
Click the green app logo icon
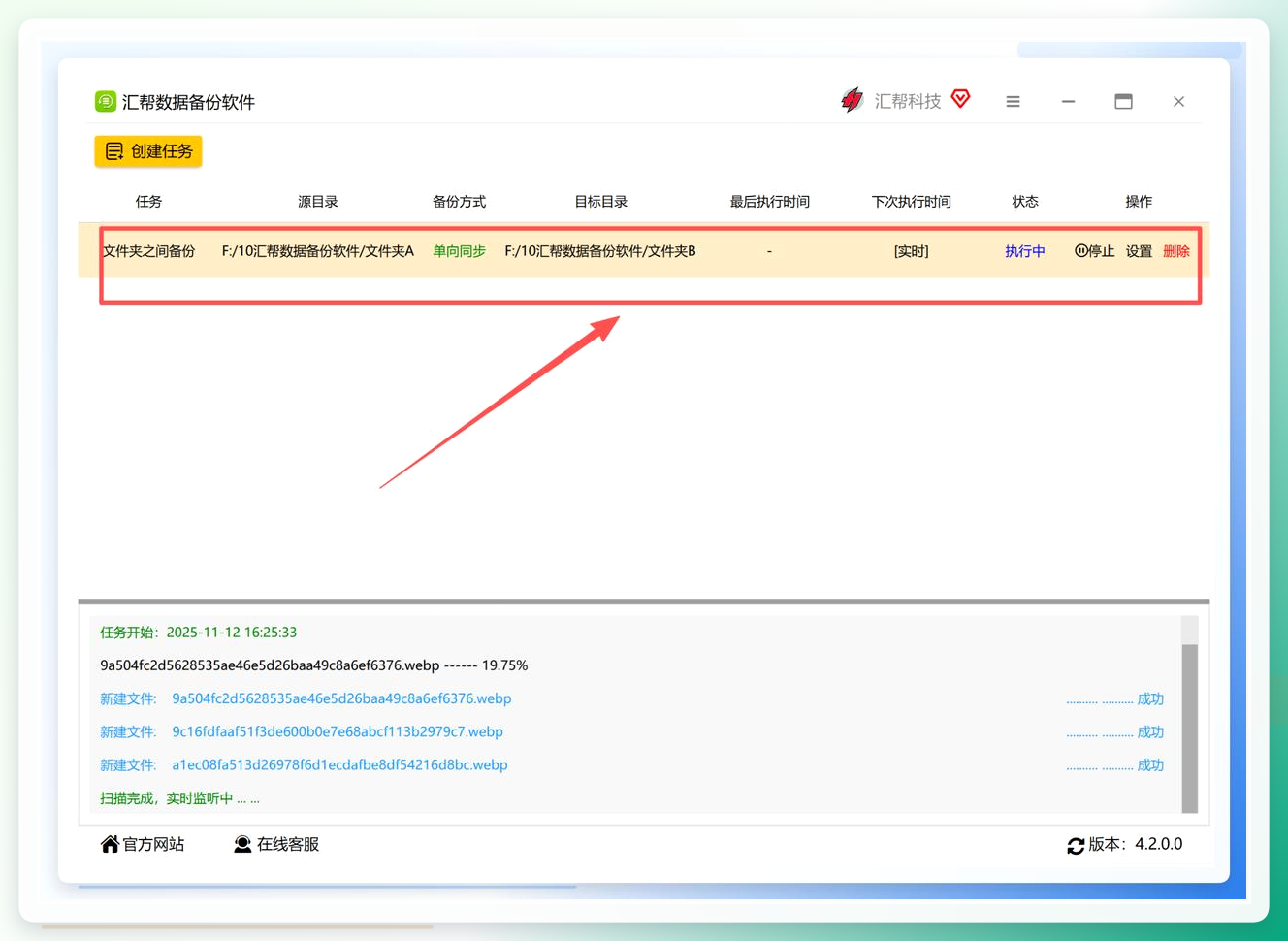coord(106,101)
